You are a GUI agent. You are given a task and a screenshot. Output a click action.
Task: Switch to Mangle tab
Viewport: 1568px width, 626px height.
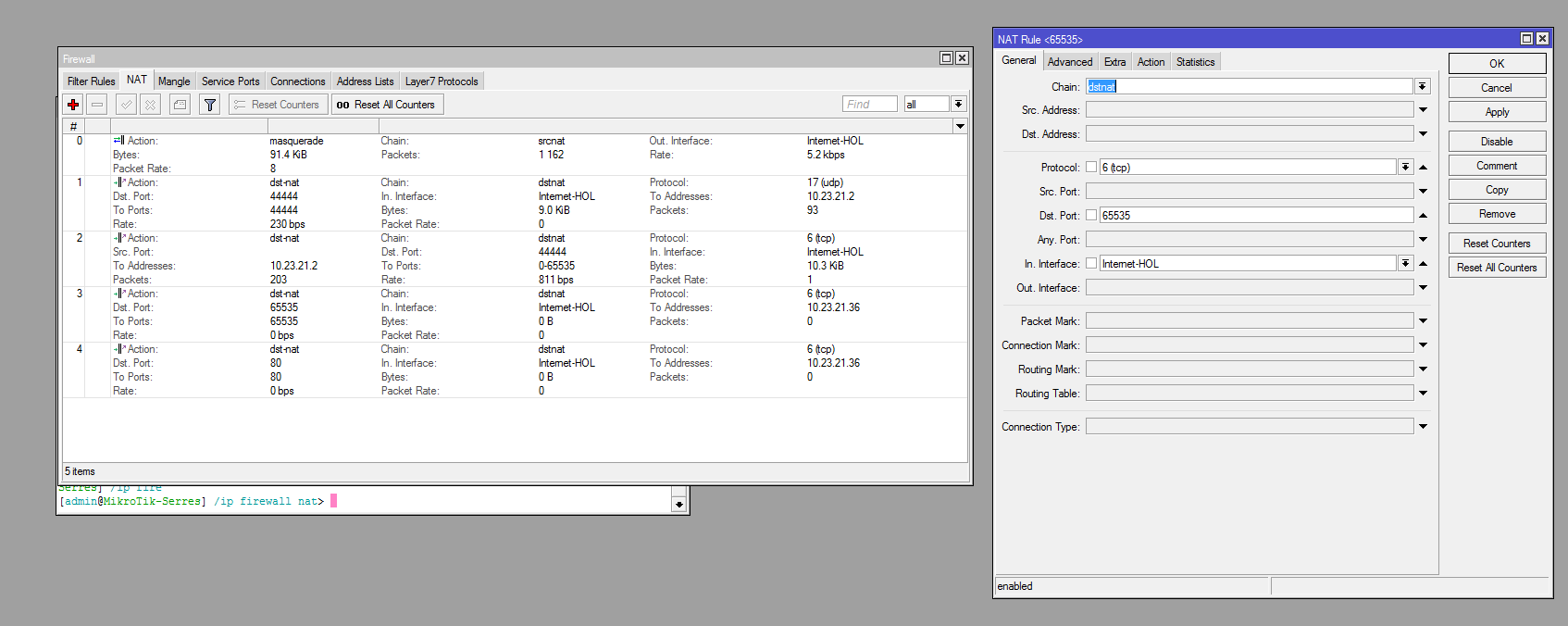[x=174, y=81]
